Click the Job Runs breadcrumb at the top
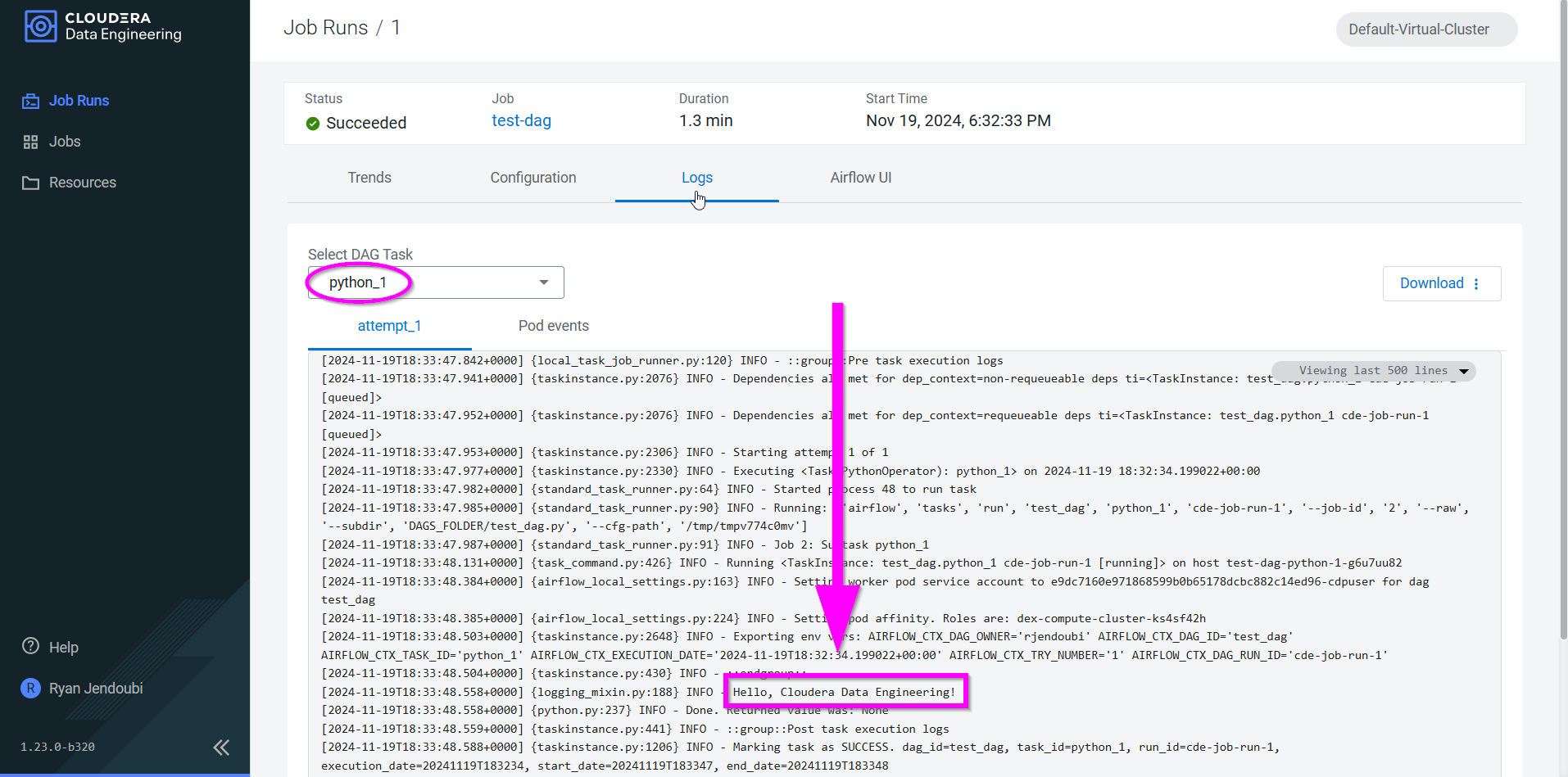The height and width of the screenshot is (777, 1568). (325, 26)
